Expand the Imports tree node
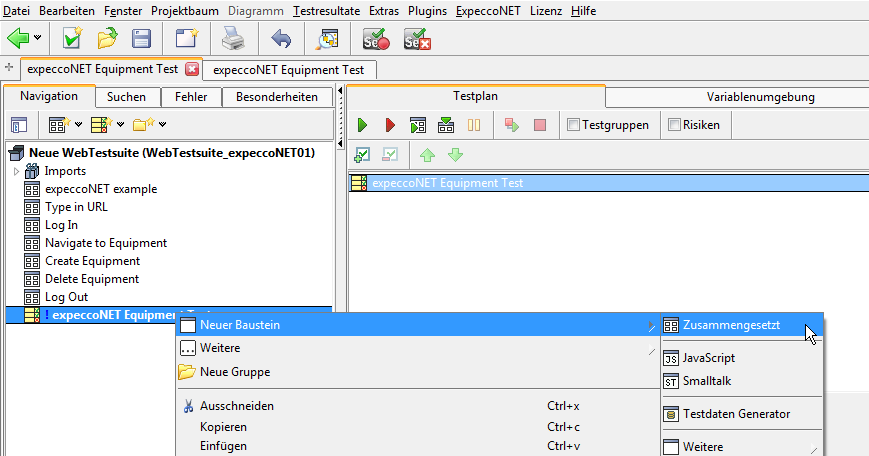 [x=16, y=171]
